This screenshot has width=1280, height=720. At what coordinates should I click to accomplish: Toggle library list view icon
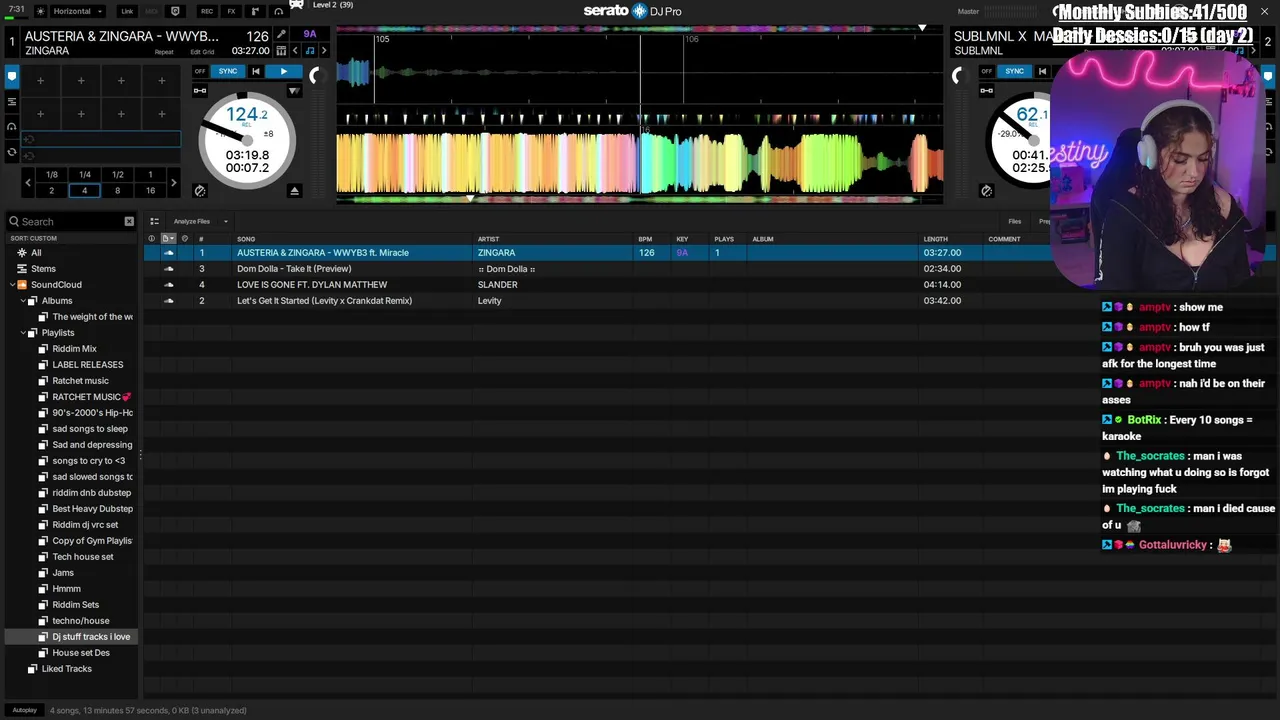coord(154,221)
